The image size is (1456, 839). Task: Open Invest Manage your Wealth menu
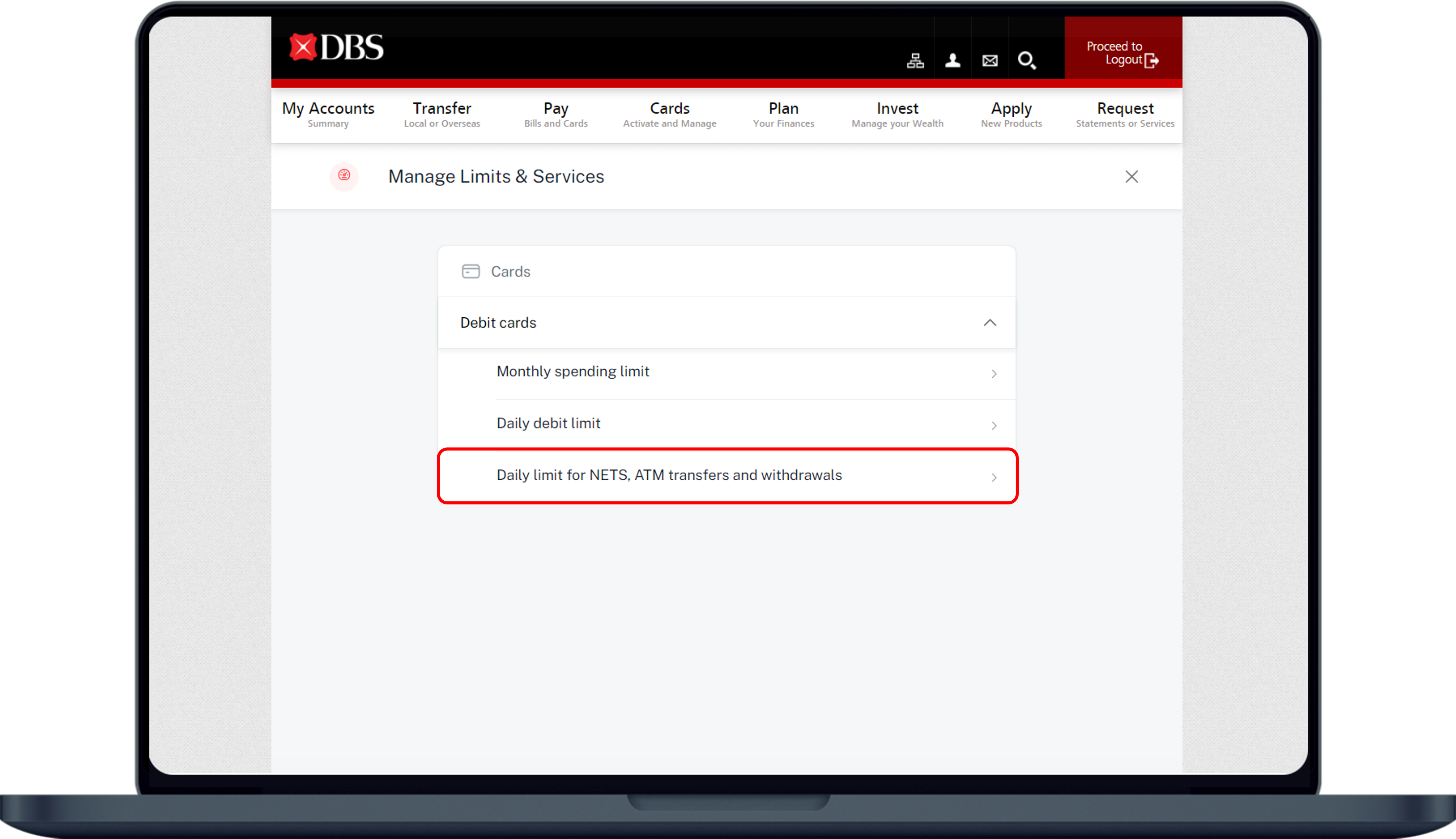897,114
